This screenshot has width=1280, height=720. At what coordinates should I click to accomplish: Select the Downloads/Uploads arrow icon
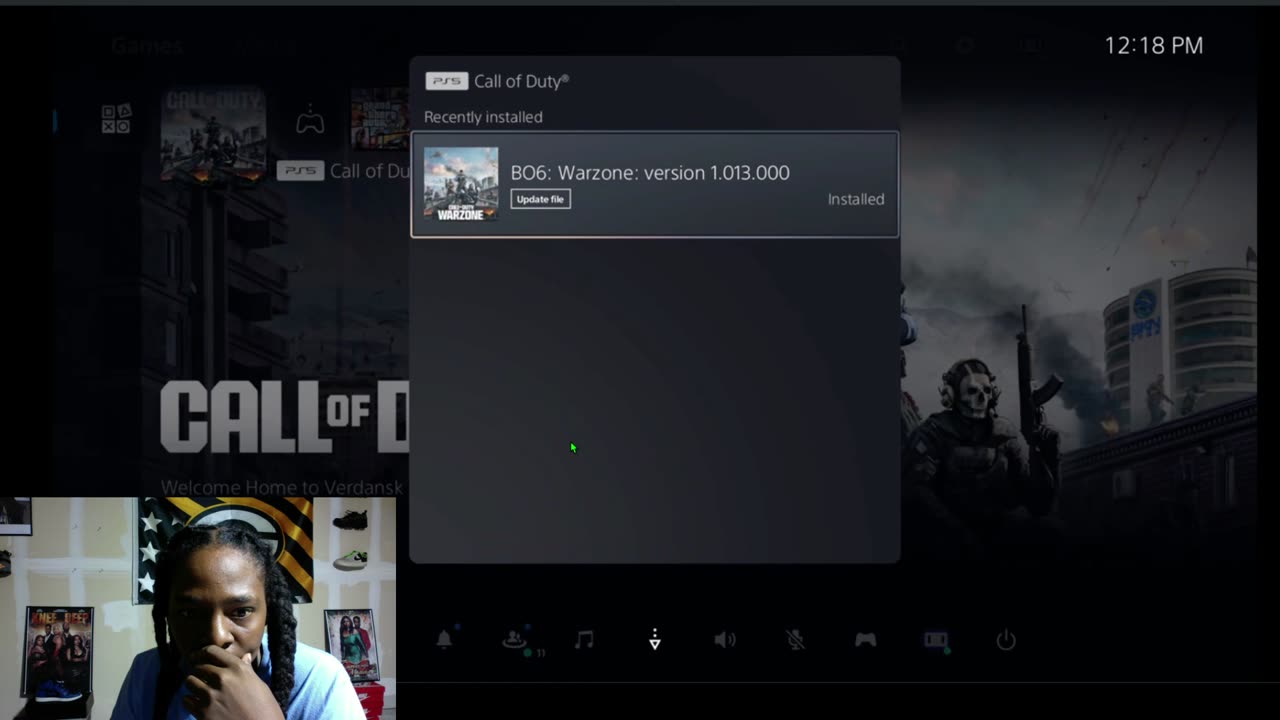point(655,640)
